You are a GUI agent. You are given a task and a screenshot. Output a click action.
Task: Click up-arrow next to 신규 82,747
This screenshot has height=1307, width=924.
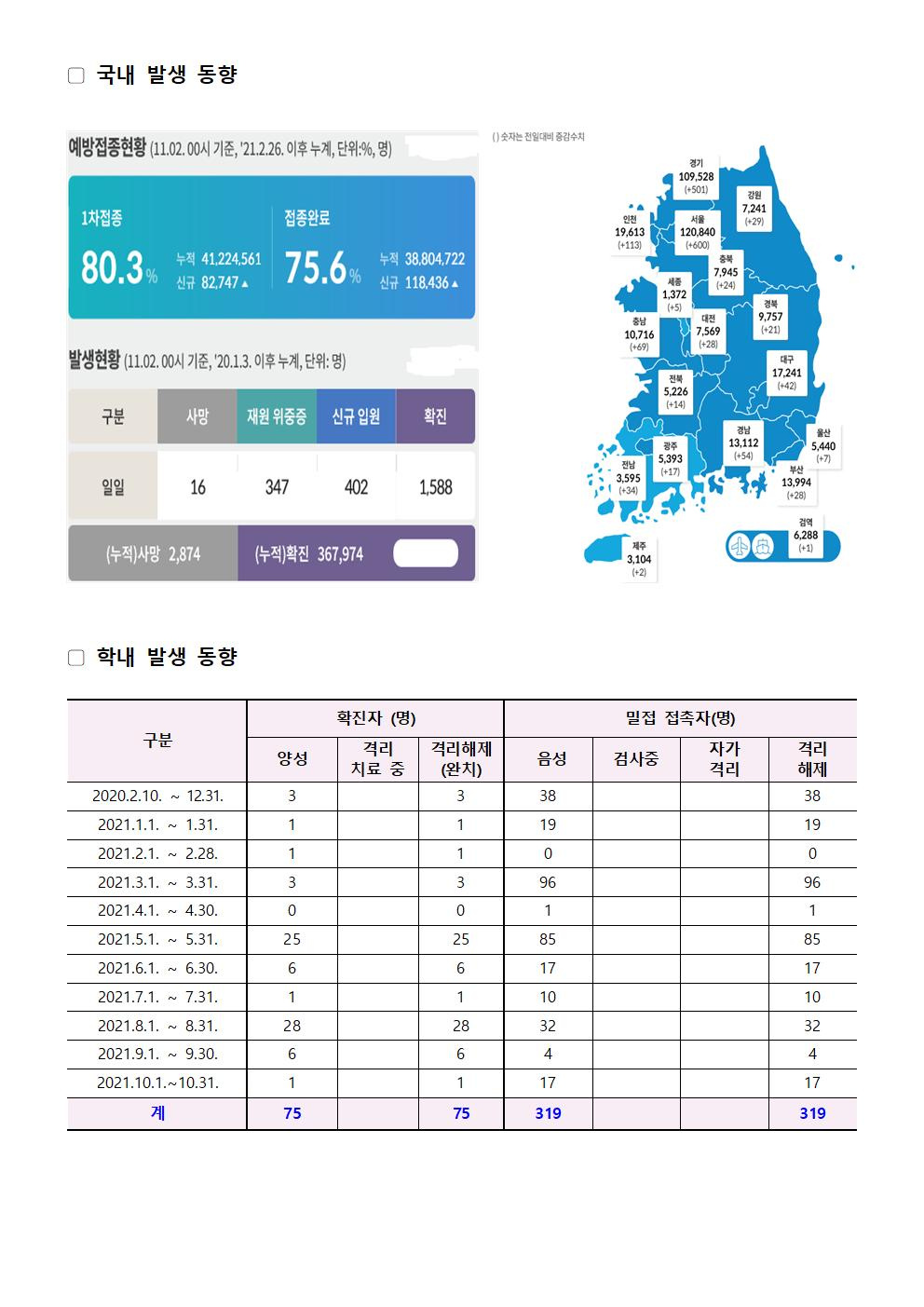[x=245, y=283]
